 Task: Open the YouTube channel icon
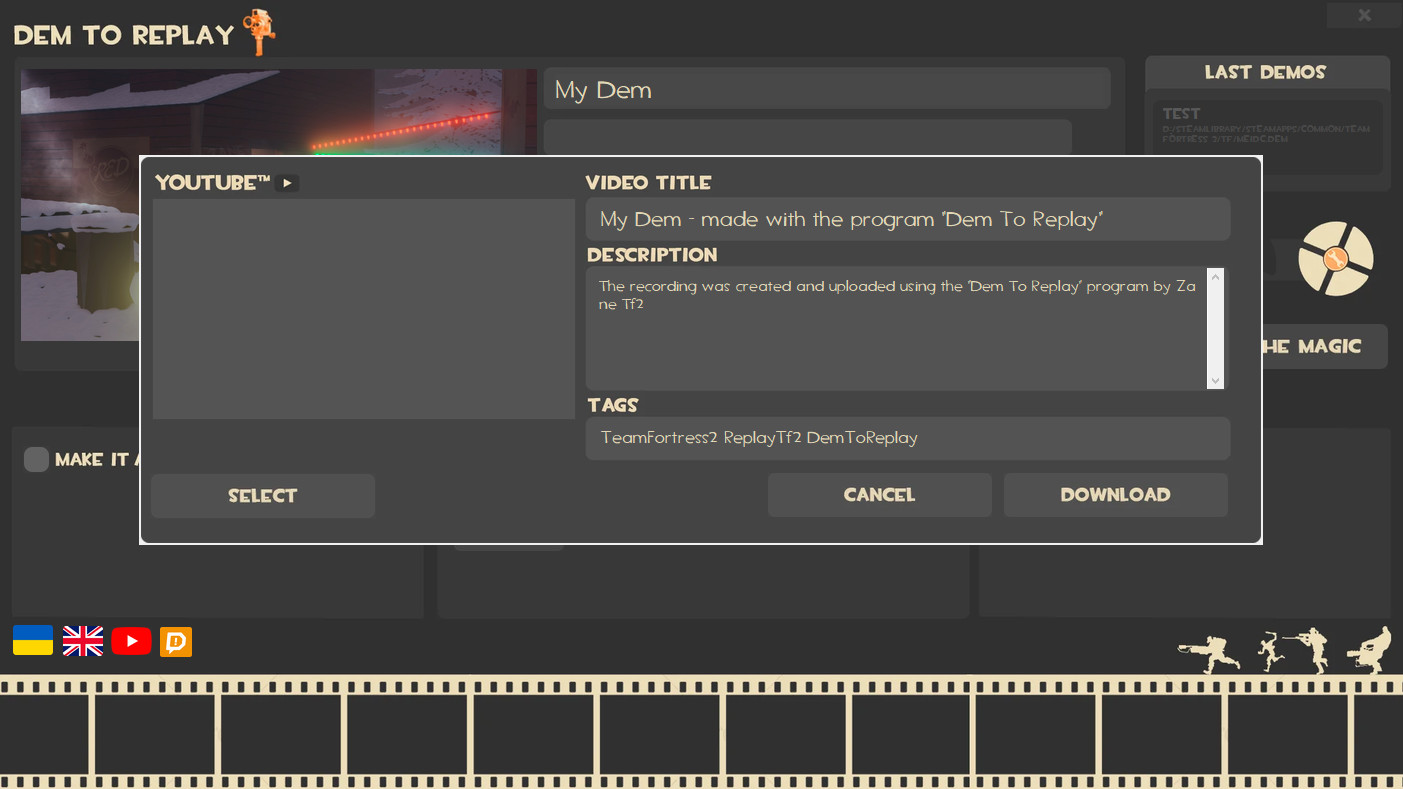(x=131, y=642)
